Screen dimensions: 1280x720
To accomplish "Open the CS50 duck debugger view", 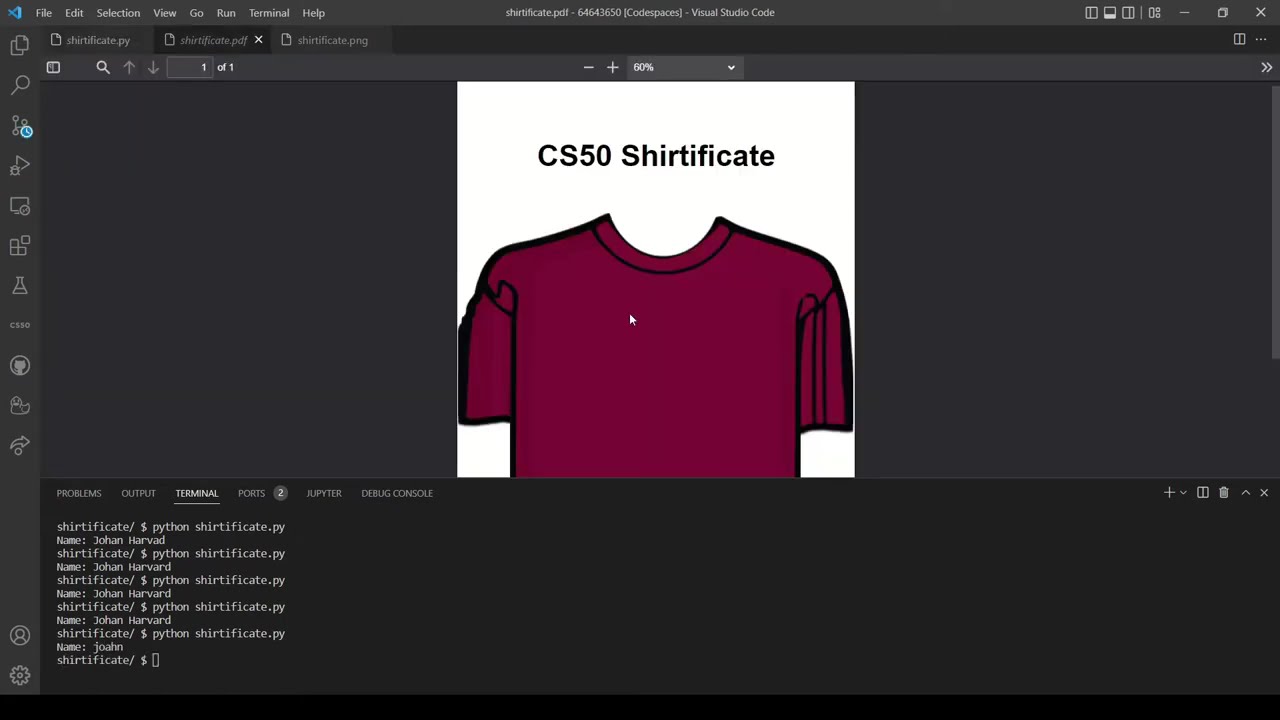I will tap(20, 406).
